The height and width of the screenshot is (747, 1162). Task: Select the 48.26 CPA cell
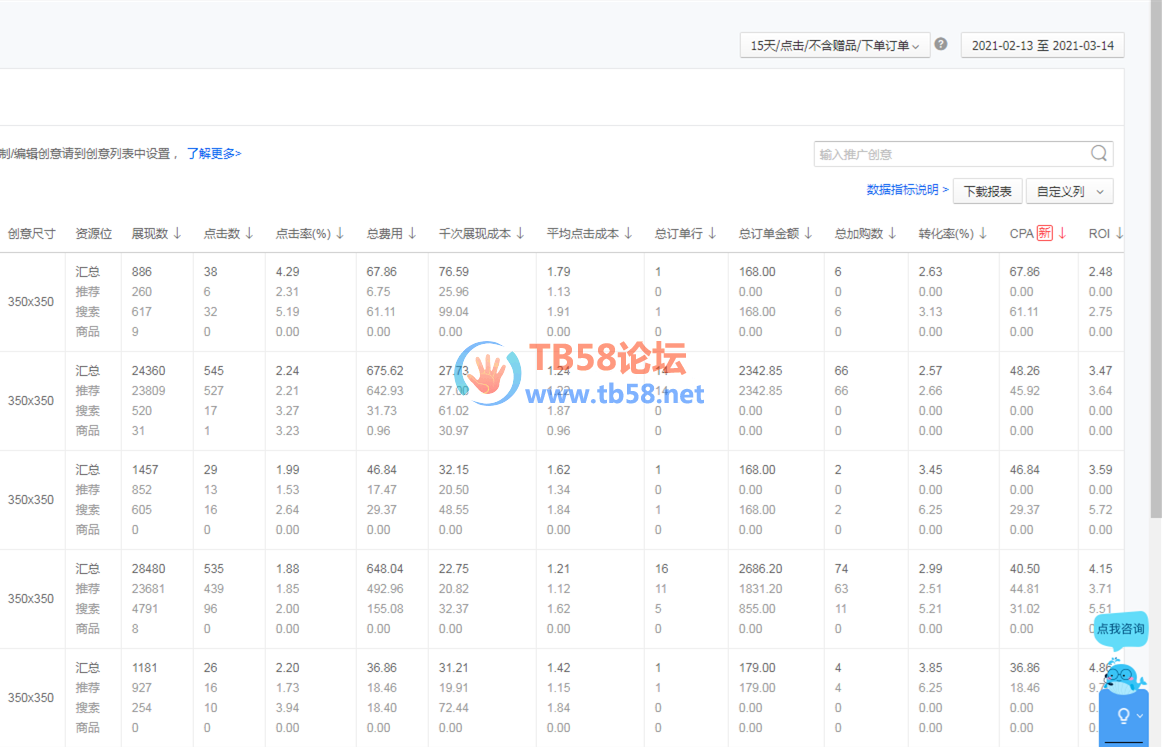(x=1024, y=371)
